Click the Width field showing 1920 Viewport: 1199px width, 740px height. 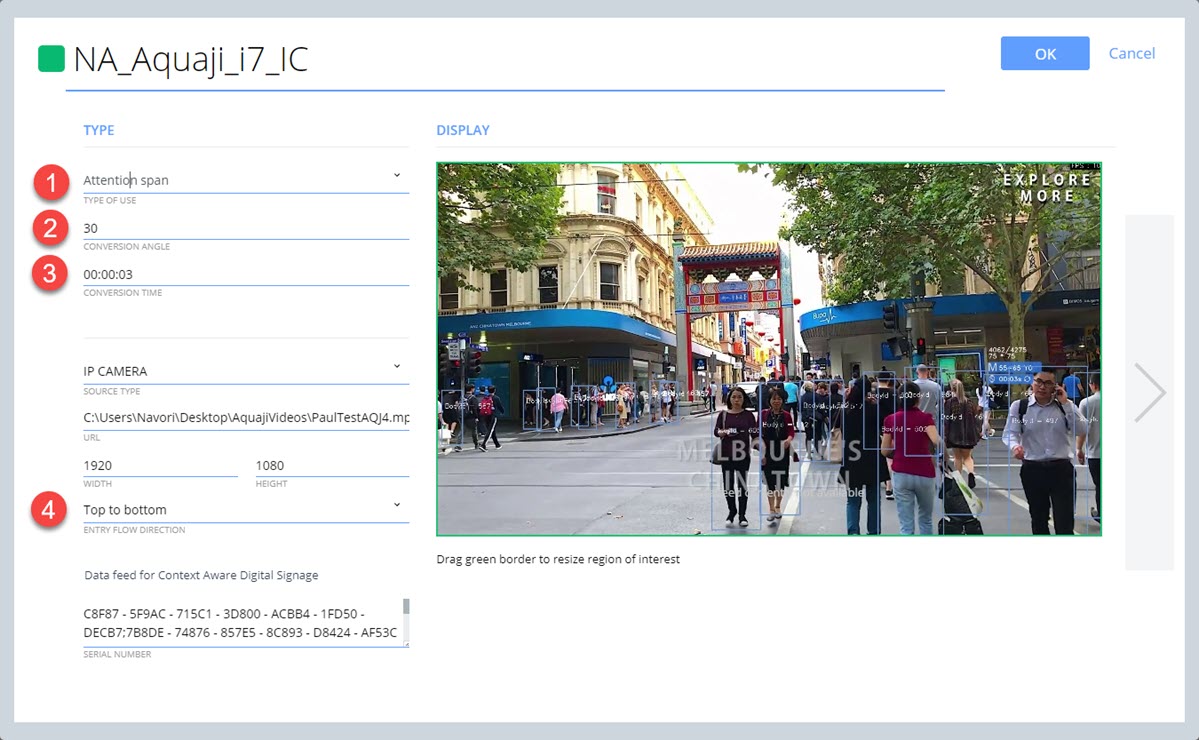point(160,465)
